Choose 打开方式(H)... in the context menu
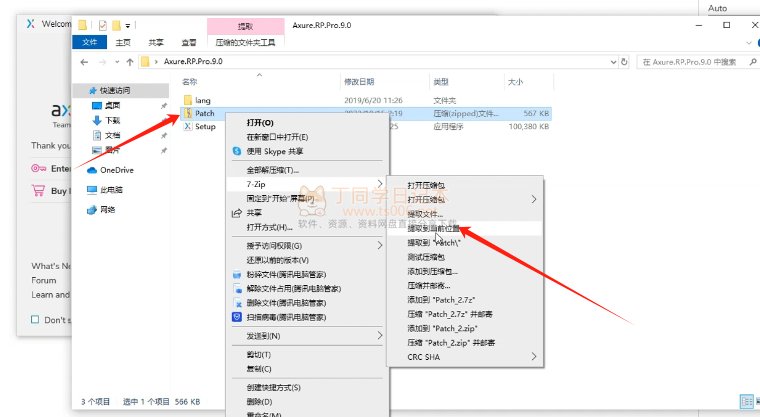760x417 pixels. click(269, 227)
